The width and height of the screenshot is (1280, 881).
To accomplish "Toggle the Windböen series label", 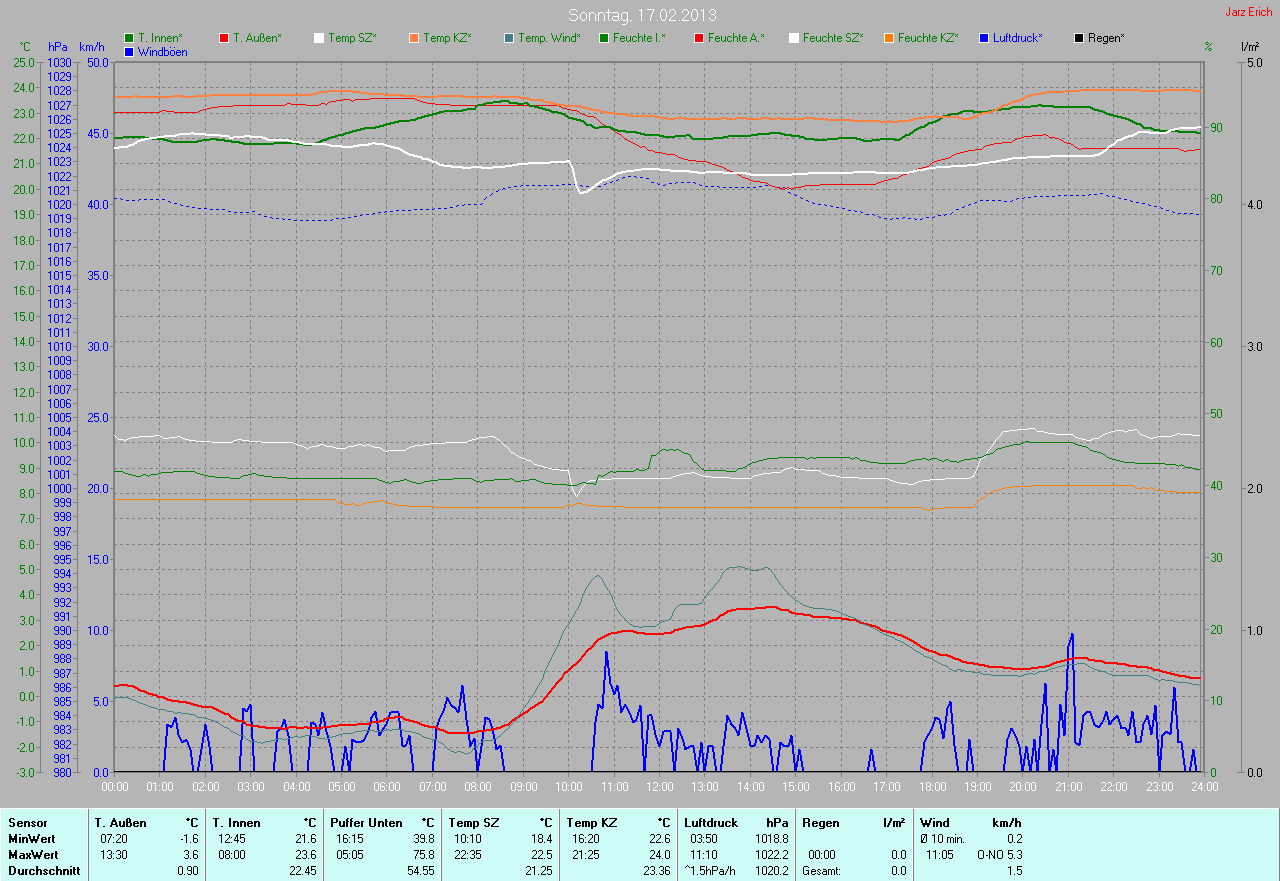I will click(162, 51).
